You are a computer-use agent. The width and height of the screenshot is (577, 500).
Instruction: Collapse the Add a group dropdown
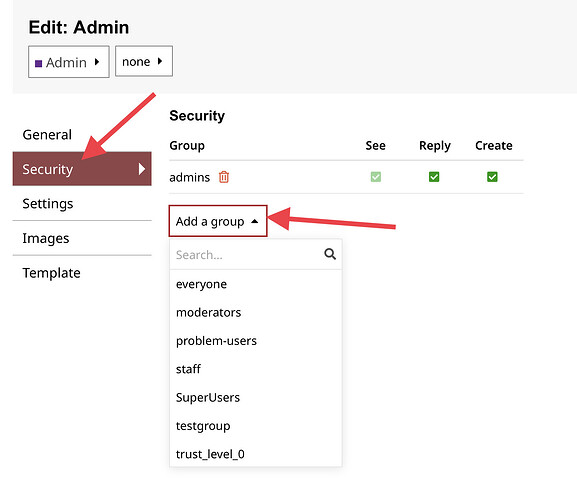coord(218,221)
